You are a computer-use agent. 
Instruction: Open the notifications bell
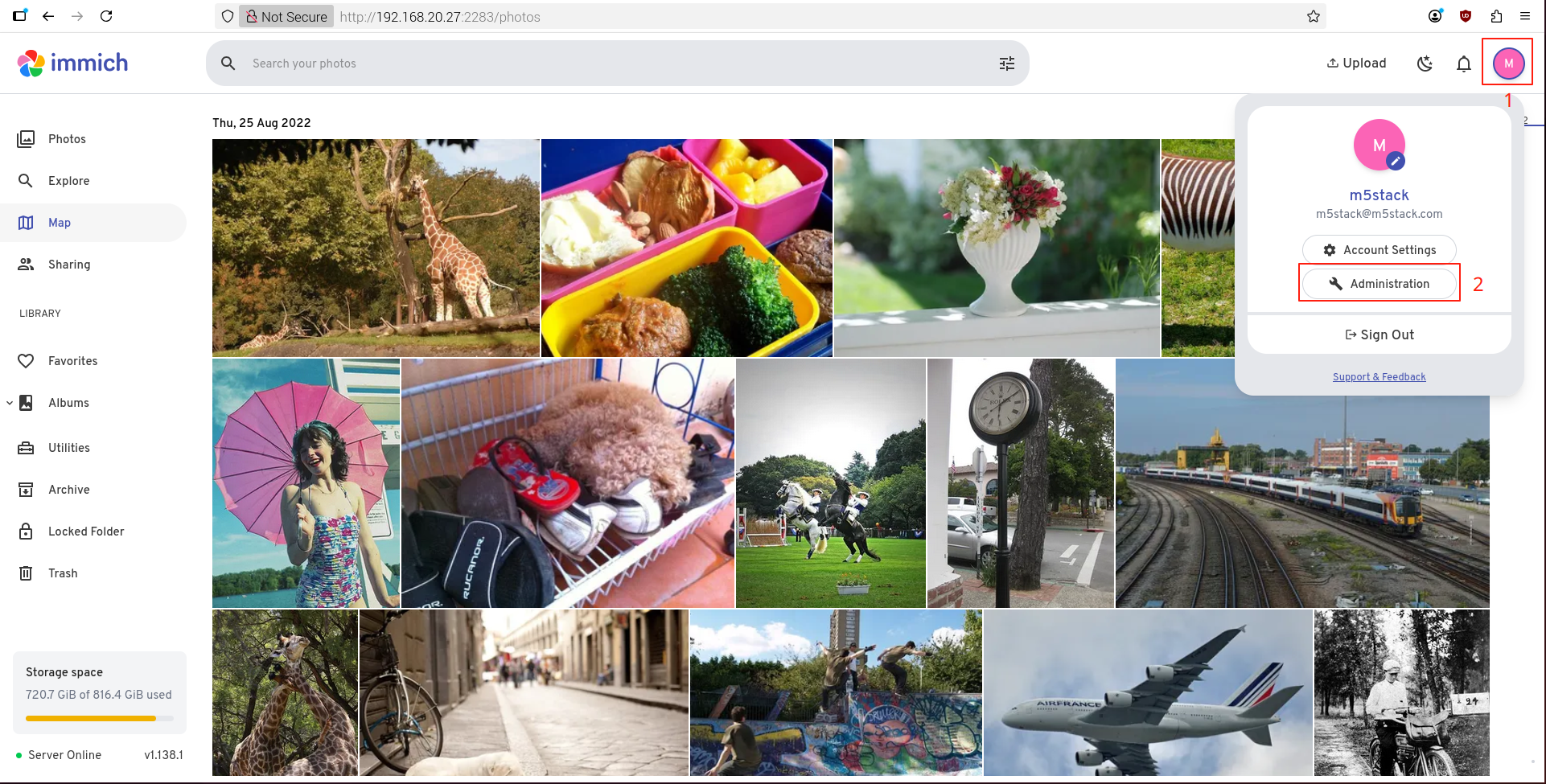click(1463, 64)
